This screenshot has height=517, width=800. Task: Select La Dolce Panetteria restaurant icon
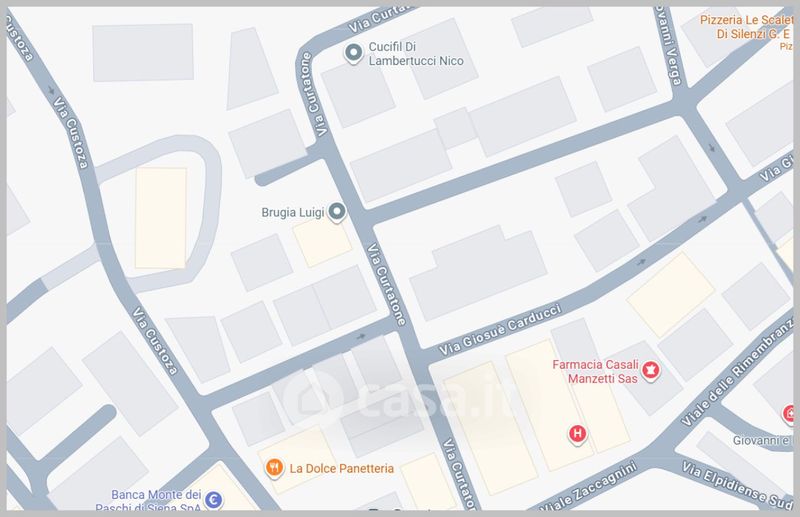click(x=274, y=467)
